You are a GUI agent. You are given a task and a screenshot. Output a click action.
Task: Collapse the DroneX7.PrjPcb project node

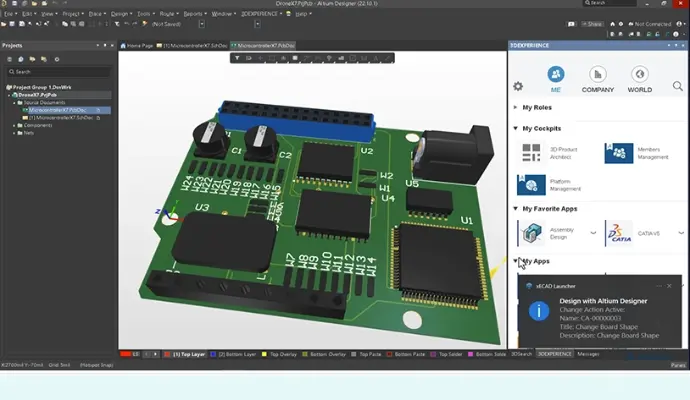click(x=9, y=95)
